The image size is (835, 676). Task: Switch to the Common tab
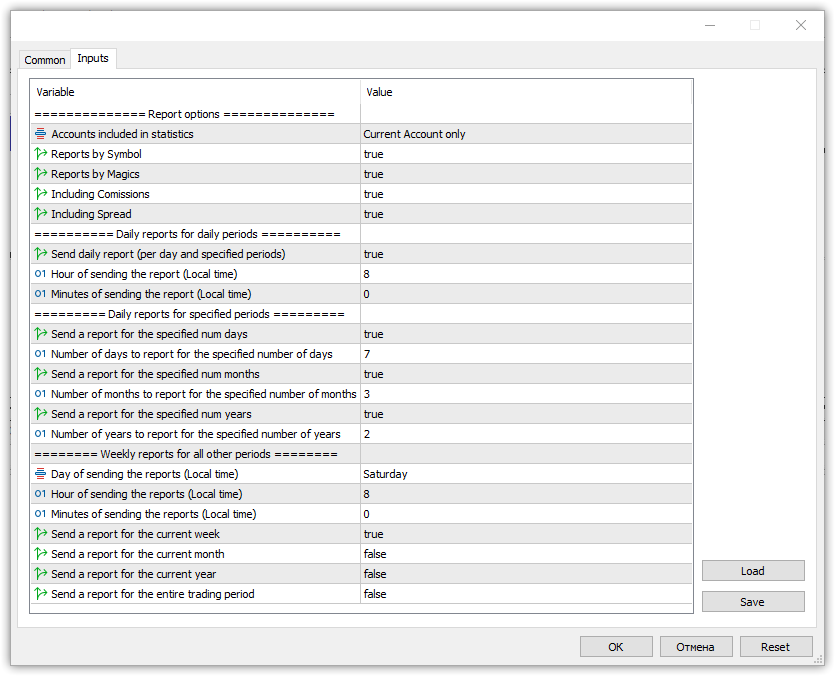click(x=45, y=60)
